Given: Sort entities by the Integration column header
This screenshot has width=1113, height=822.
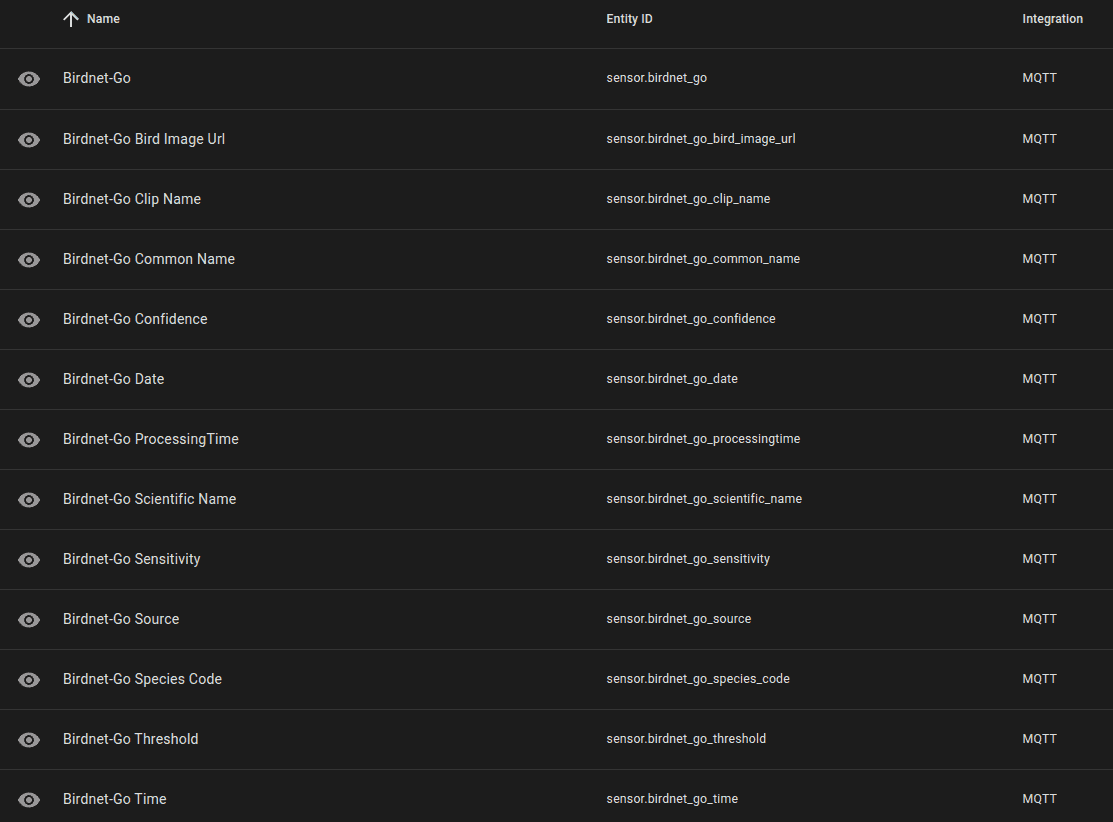Looking at the screenshot, I should tap(1052, 19).
